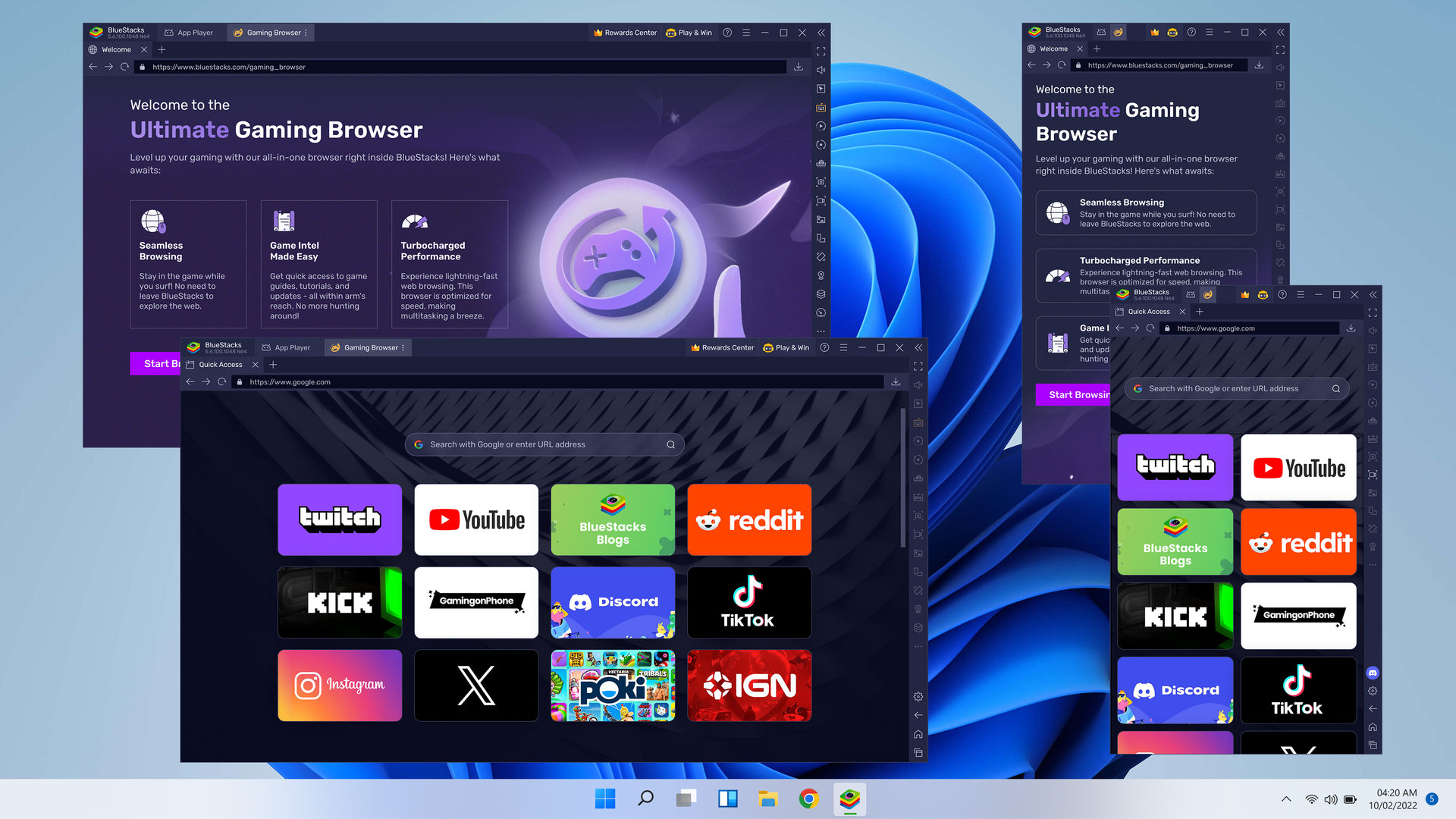
Task: Open File Explorer from the taskbar
Action: pyautogui.click(x=768, y=799)
